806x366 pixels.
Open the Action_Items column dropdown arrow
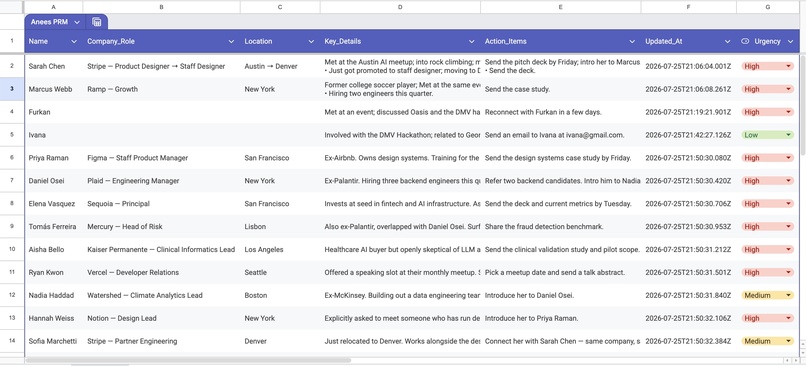point(632,42)
